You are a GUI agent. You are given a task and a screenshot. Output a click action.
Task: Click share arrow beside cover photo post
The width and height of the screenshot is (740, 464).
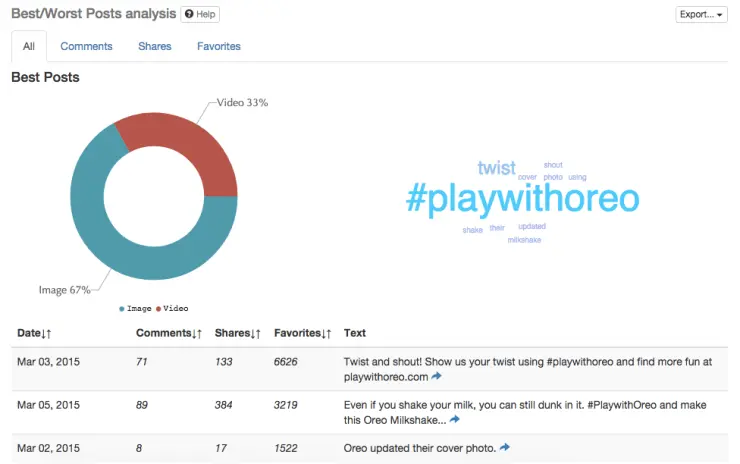tap(504, 447)
